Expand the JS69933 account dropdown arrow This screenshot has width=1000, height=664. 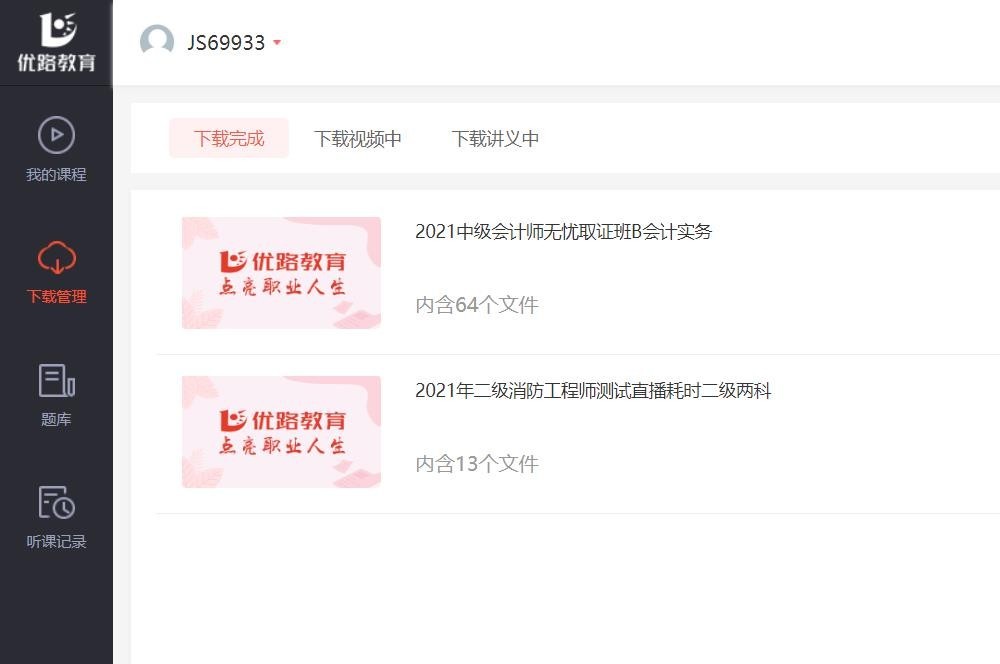coord(277,43)
